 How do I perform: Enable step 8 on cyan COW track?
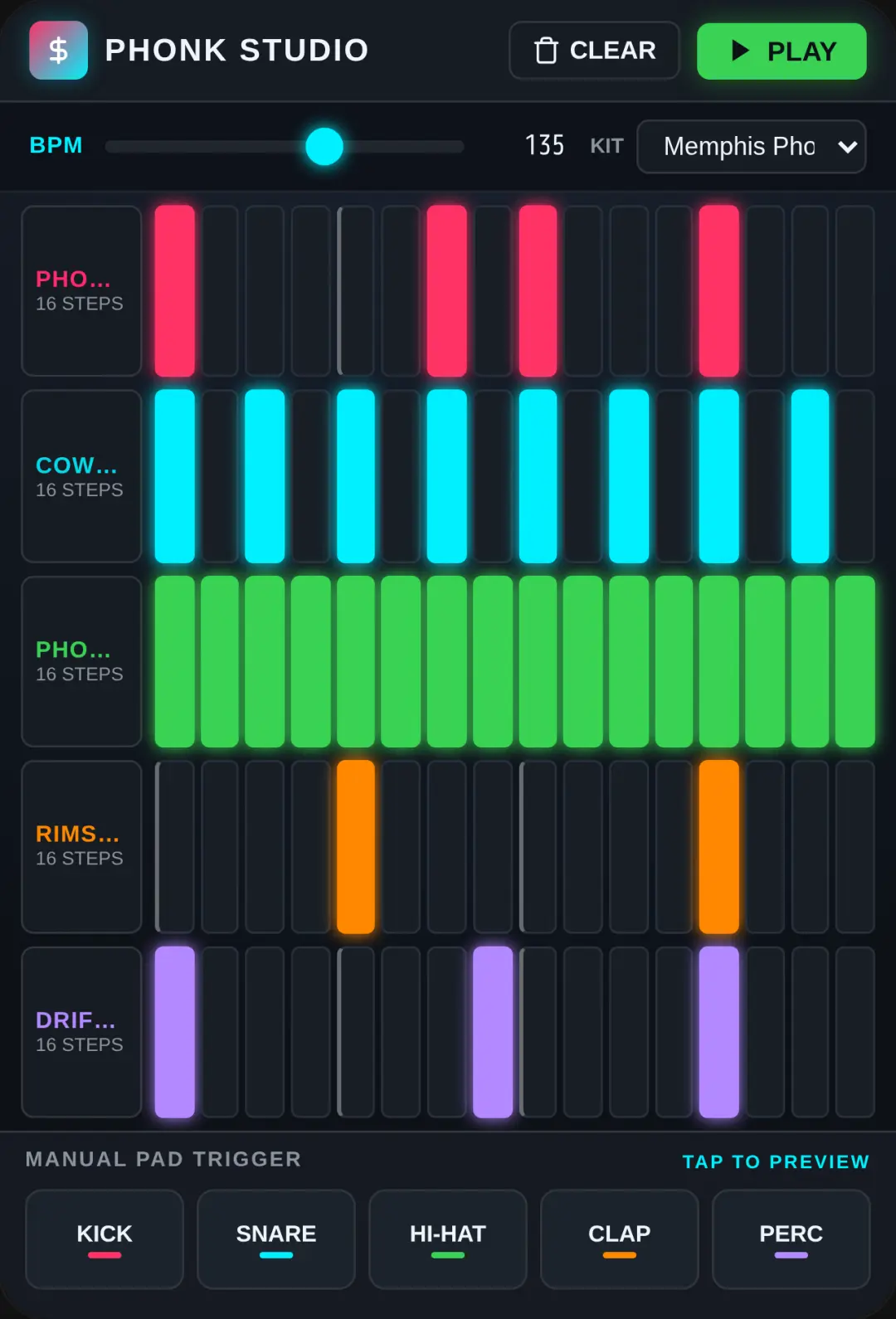click(x=493, y=476)
